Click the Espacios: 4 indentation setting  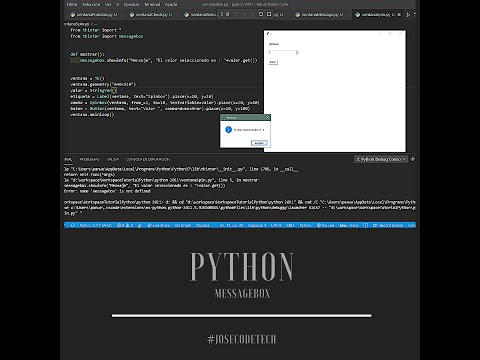pyautogui.click(x=257, y=226)
